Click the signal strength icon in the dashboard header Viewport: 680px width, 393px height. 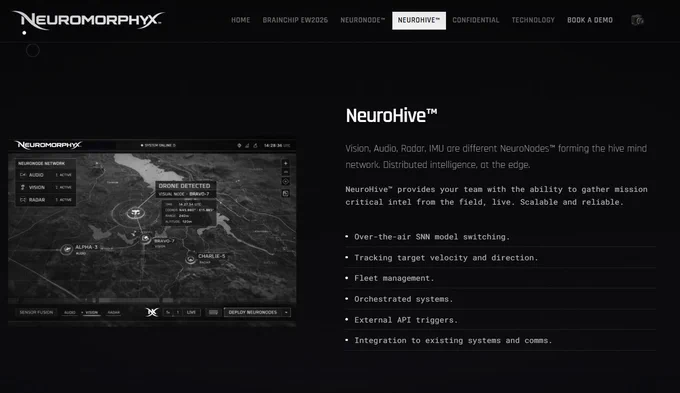click(x=247, y=145)
